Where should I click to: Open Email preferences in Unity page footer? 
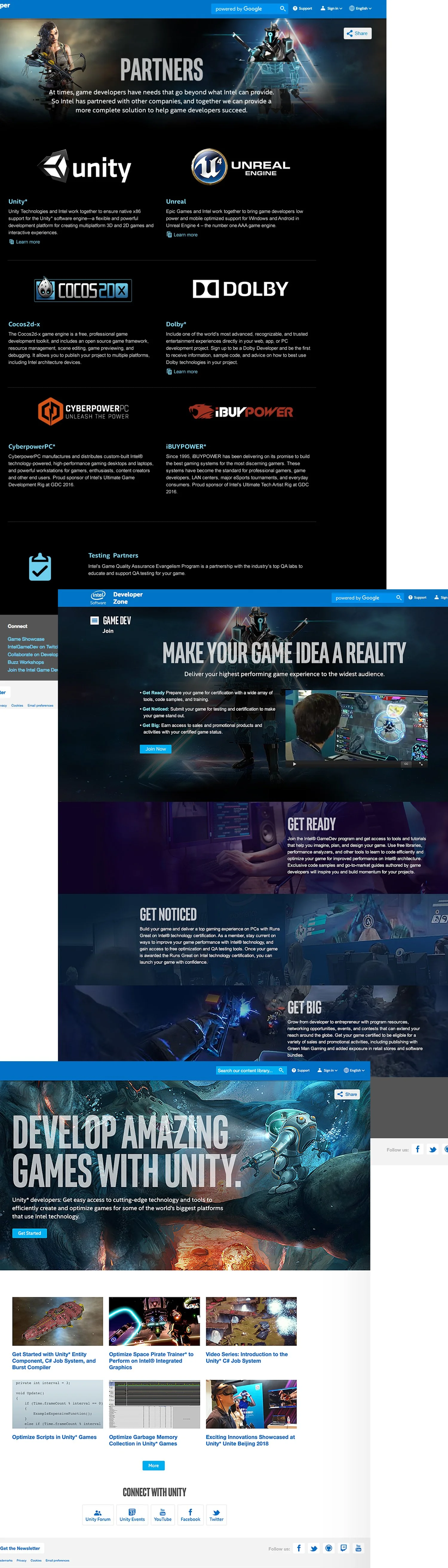(x=57, y=1561)
